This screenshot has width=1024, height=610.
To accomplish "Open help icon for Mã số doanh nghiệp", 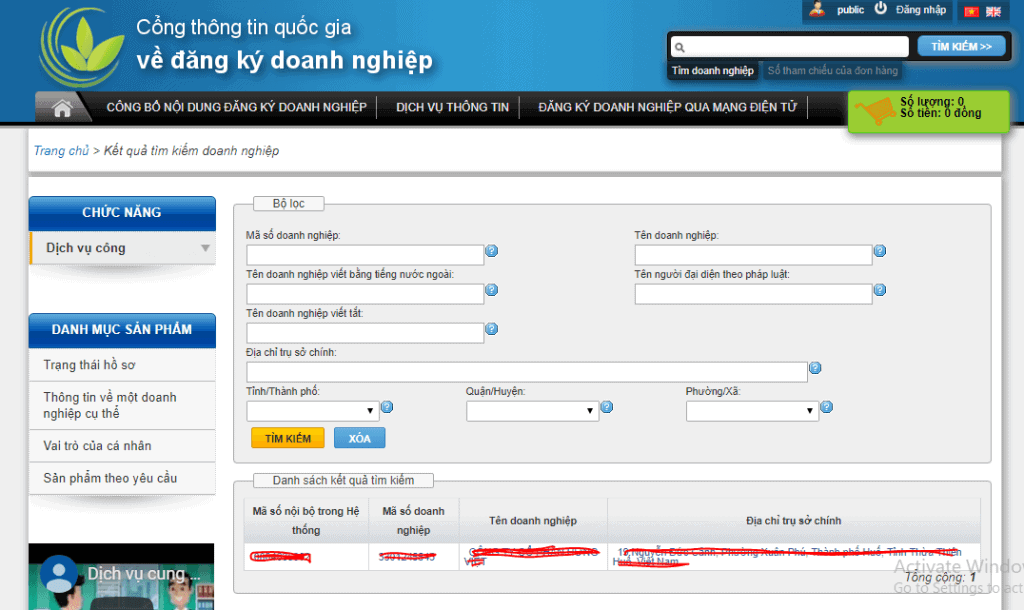I will pos(492,251).
